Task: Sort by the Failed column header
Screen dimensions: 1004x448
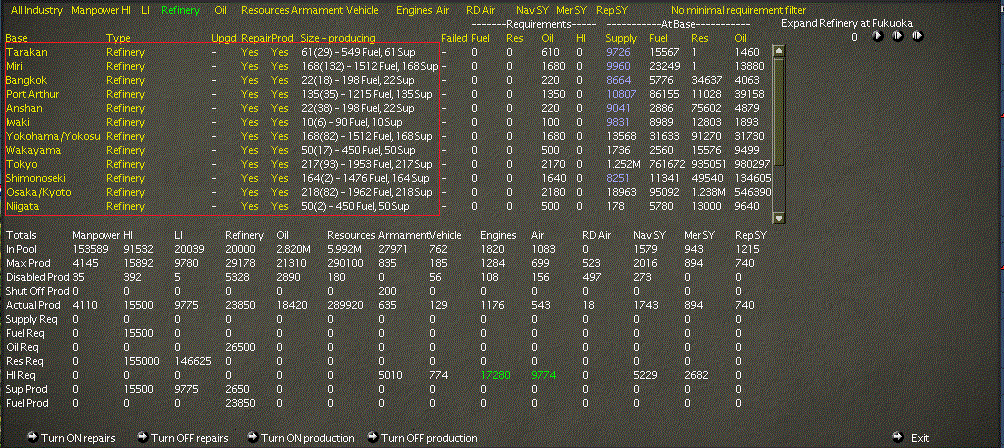Action: (454, 38)
